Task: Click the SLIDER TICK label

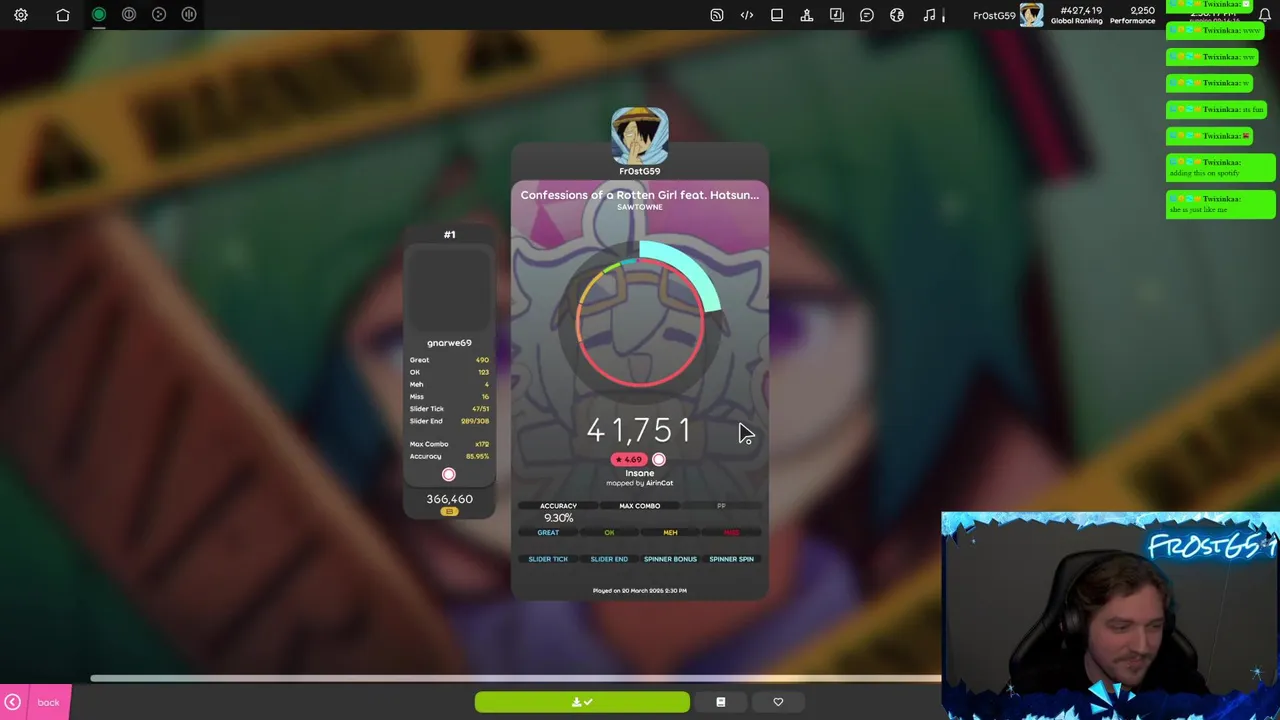Action: pyautogui.click(x=548, y=559)
